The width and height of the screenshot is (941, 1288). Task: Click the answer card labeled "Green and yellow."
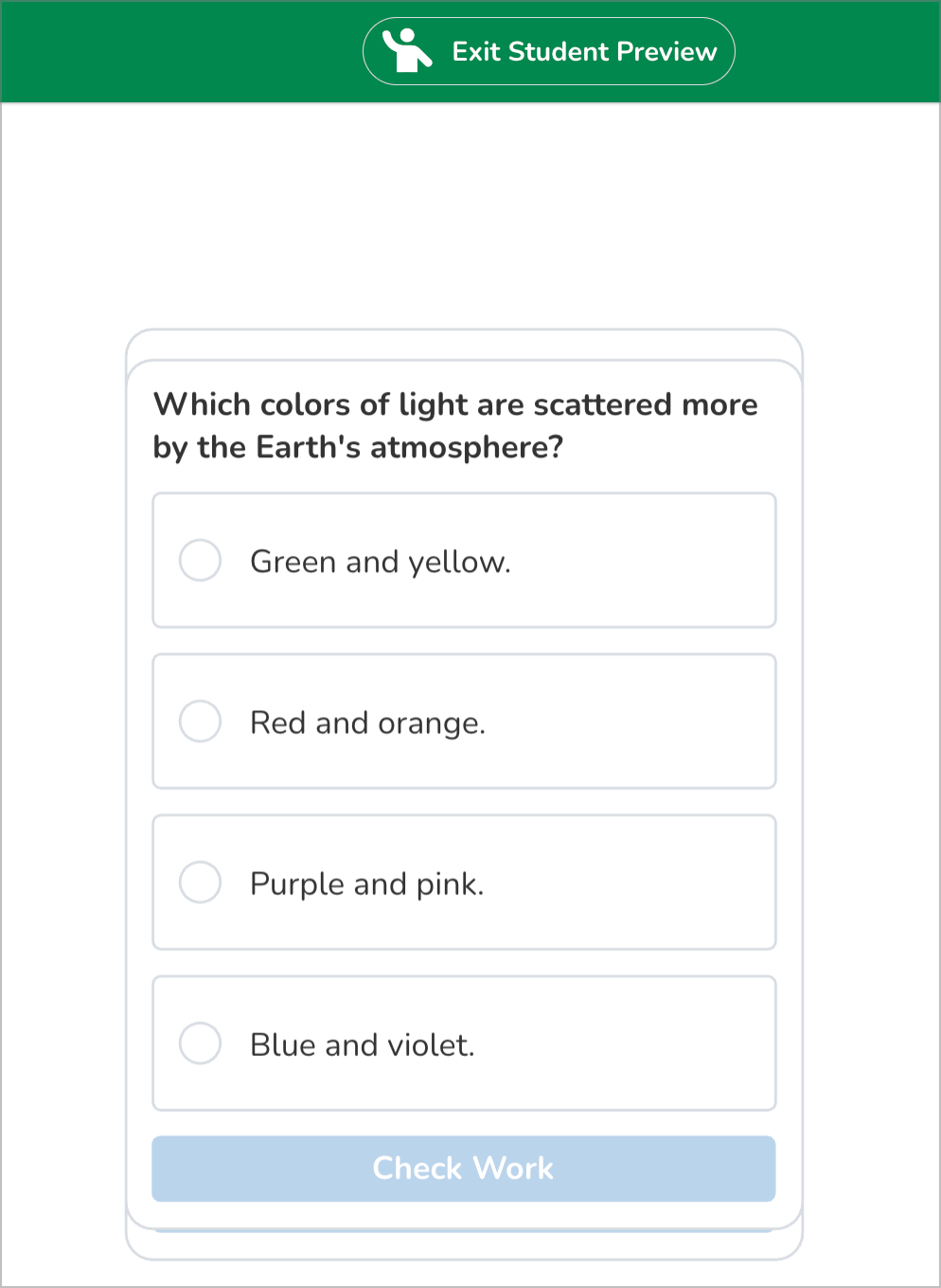tap(464, 561)
